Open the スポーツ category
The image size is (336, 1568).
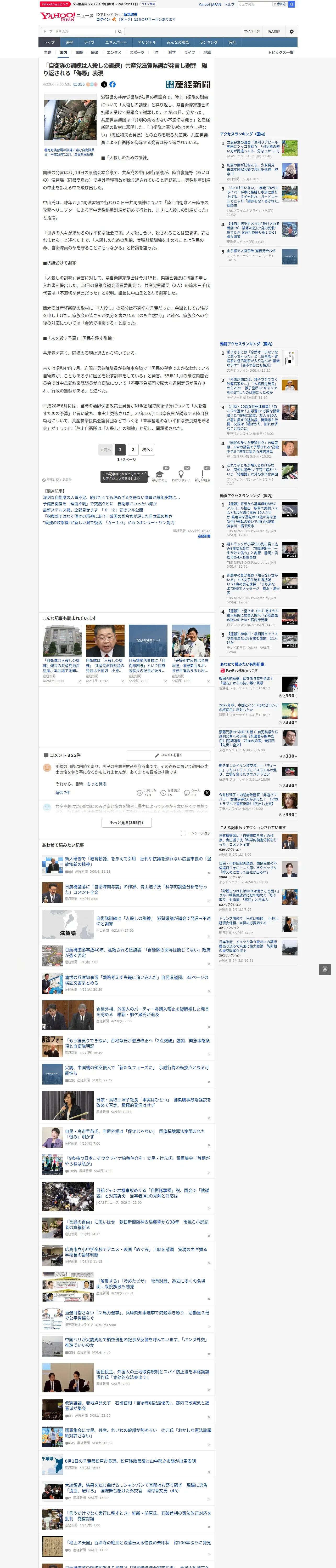pos(137,52)
